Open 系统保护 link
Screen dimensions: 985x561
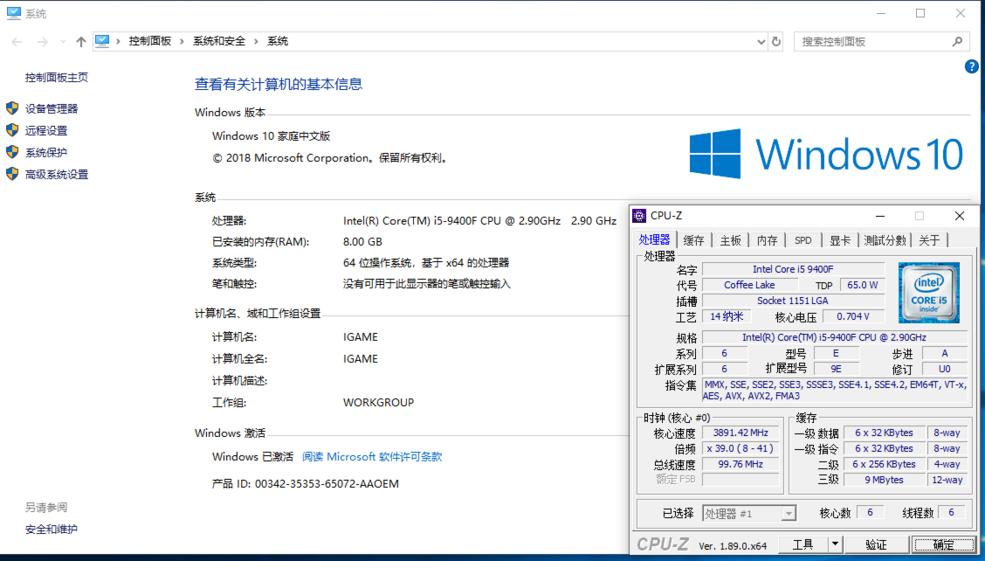pyautogui.click(x=46, y=153)
